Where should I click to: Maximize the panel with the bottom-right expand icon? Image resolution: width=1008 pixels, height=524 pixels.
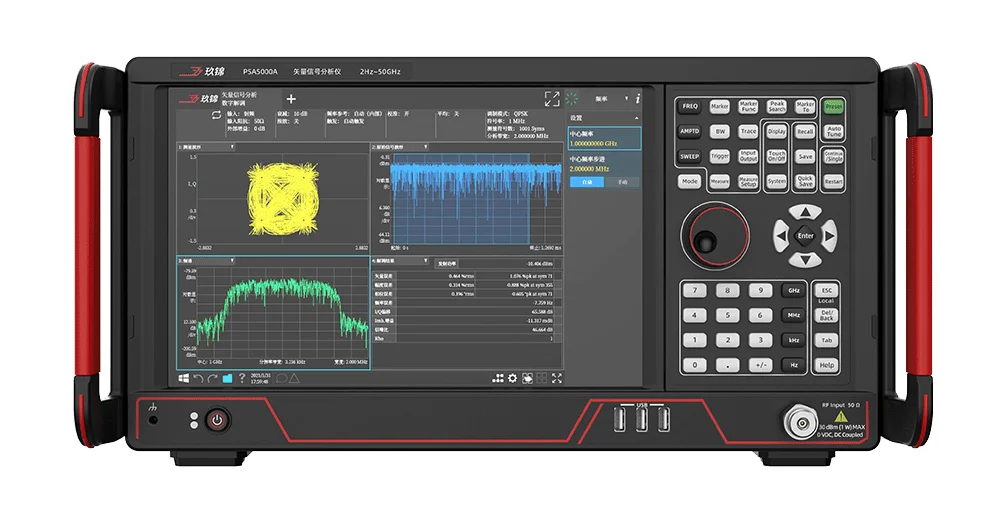(557, 378)
